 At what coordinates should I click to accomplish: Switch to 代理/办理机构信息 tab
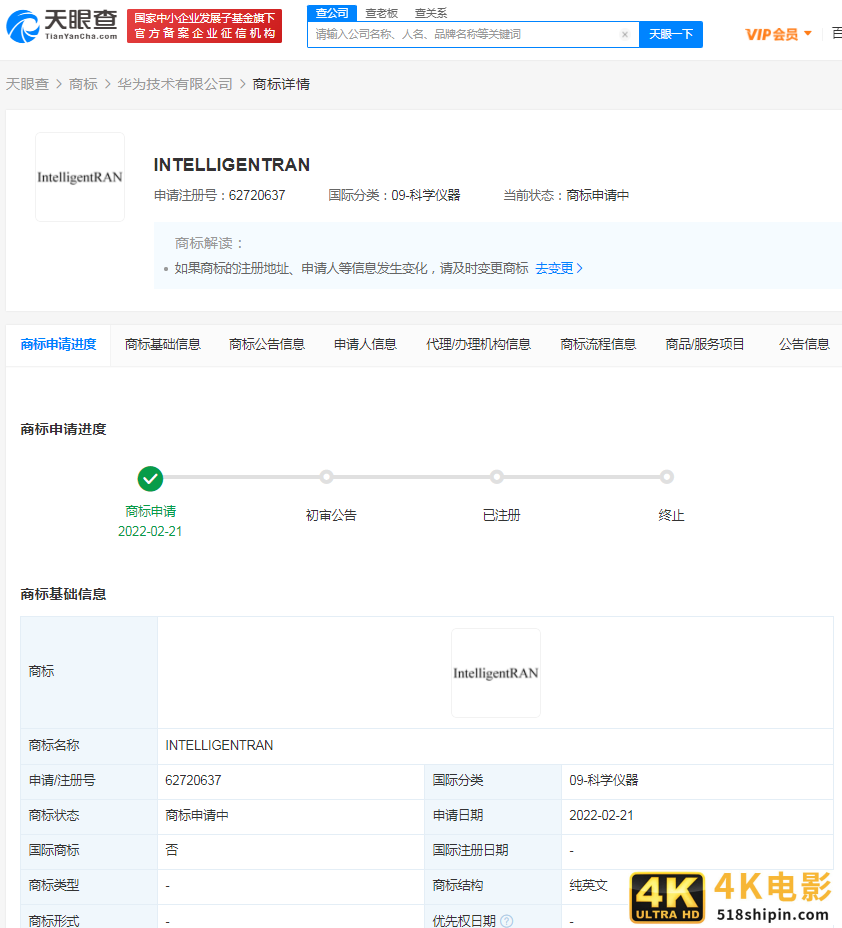pyautogui.click(x=478, y=344)
